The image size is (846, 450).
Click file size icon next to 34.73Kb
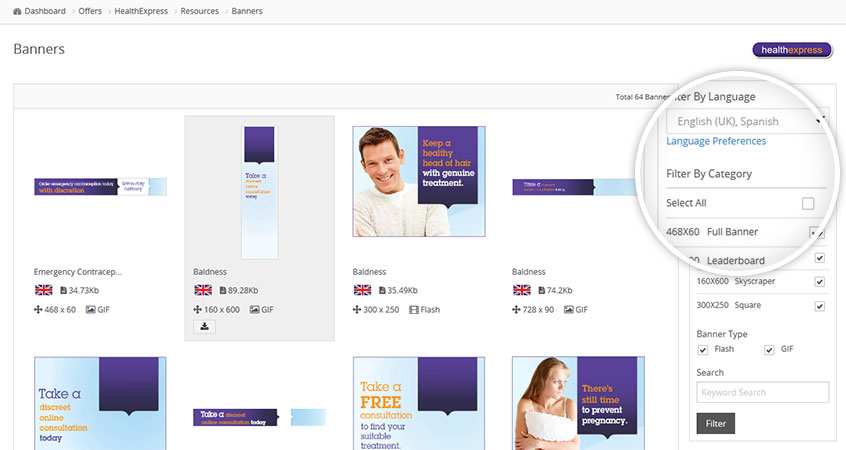pyautogui.click(x=63, y=290)
